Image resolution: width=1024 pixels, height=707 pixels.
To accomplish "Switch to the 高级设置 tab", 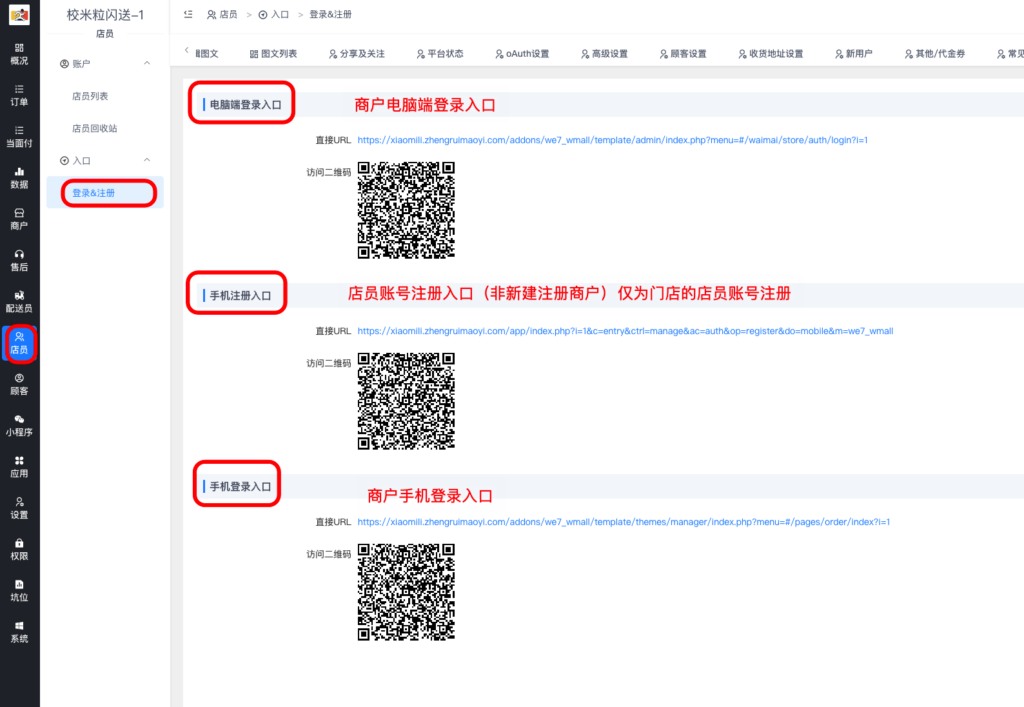I will (606, 53).
